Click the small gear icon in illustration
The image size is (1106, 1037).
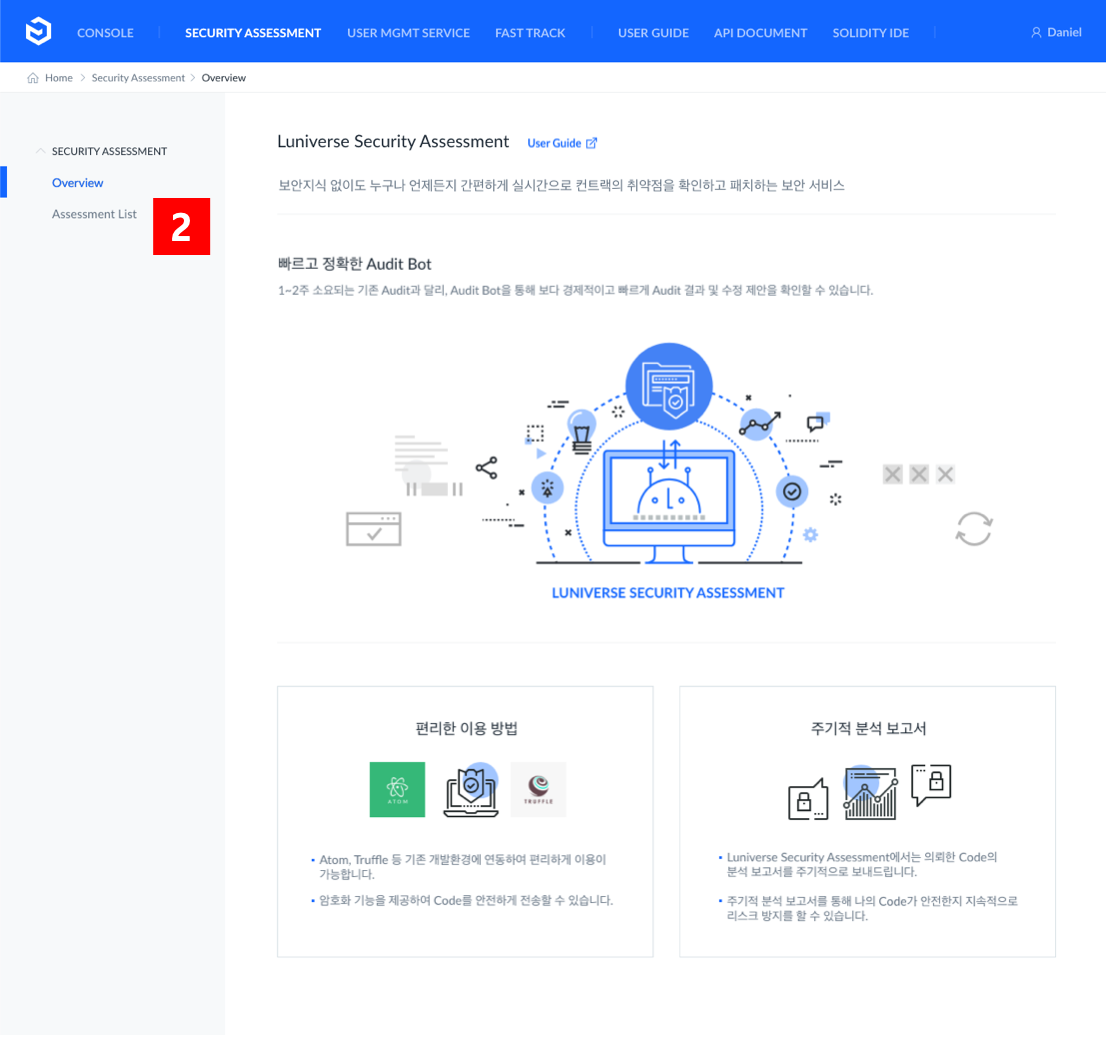point(810,535)
